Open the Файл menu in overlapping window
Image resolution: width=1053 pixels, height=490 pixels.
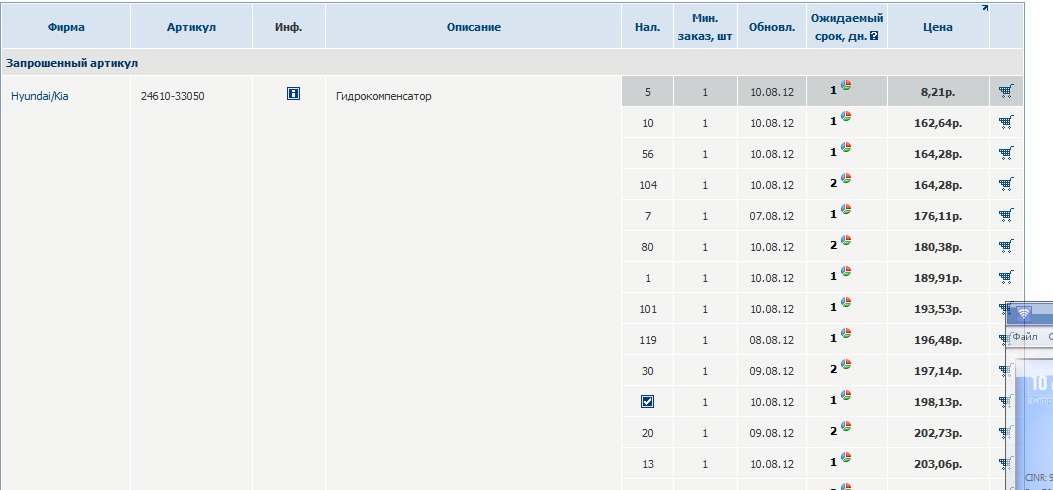pos(1024,337)
